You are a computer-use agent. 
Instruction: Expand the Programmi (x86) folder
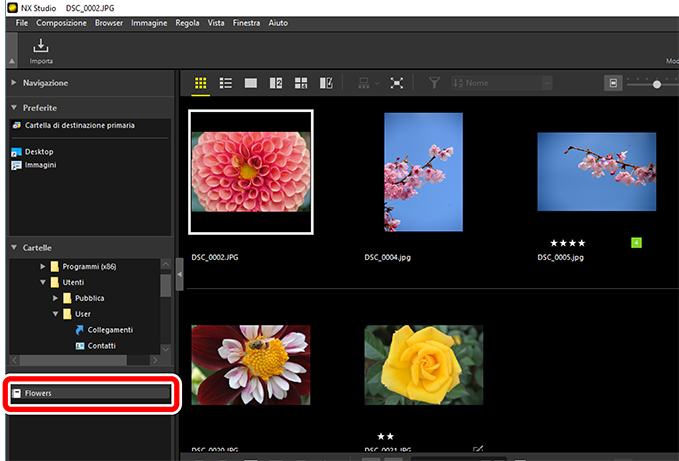pos(42,266)
